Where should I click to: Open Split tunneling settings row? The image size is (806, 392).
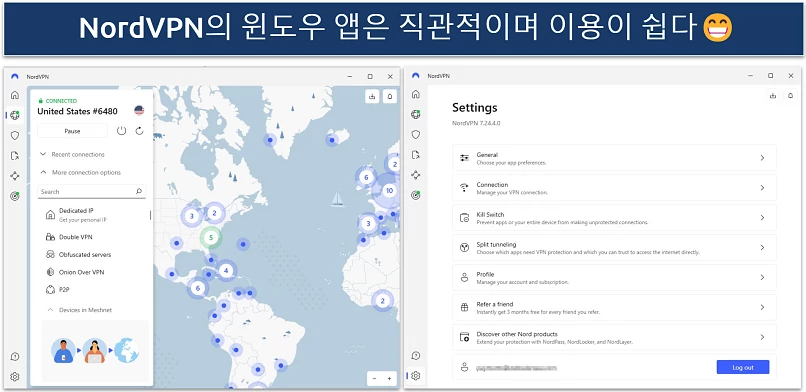click(x=614, y=248)
